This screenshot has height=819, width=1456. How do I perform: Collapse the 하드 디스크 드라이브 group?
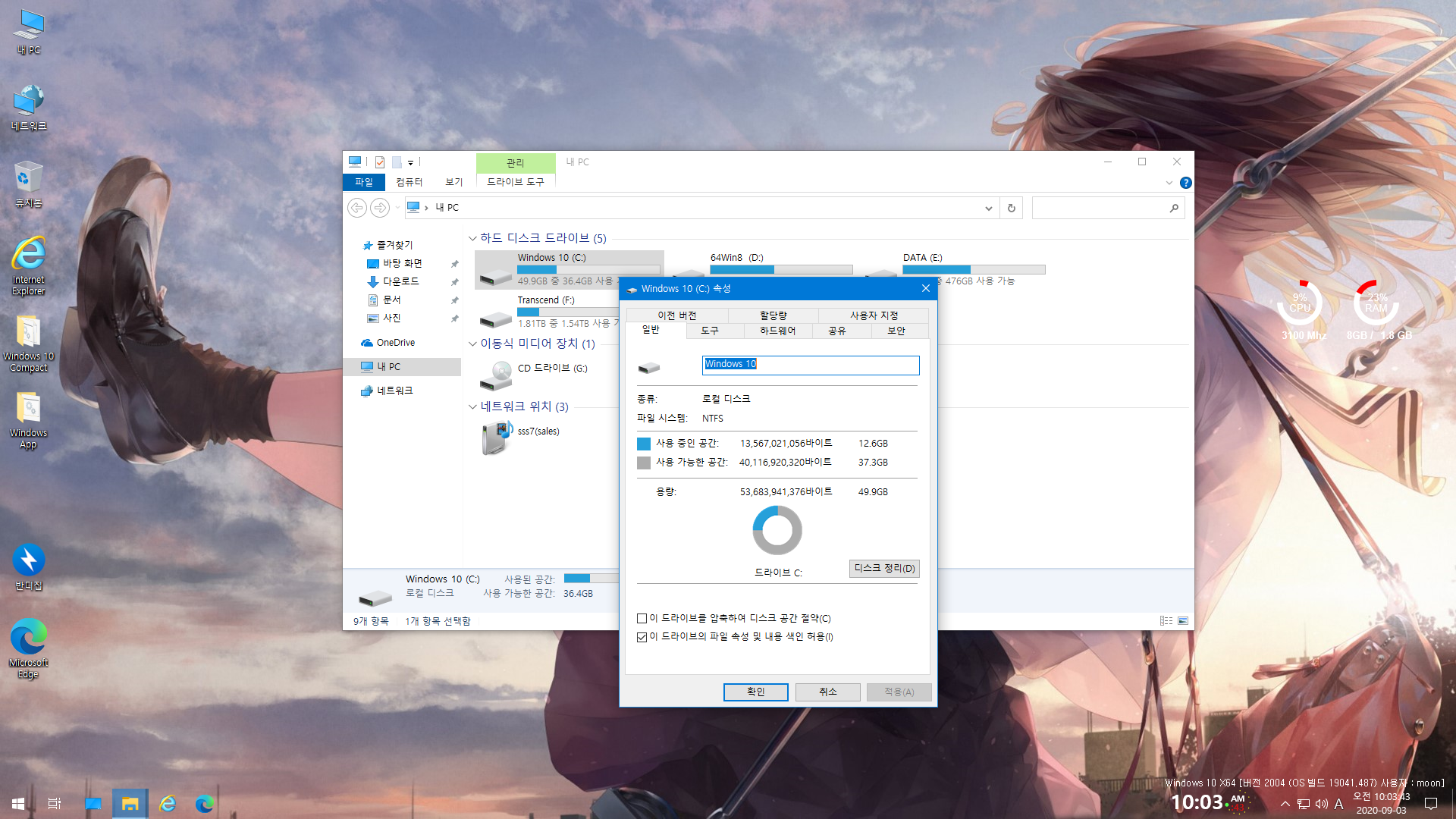[x=473, y=239]
